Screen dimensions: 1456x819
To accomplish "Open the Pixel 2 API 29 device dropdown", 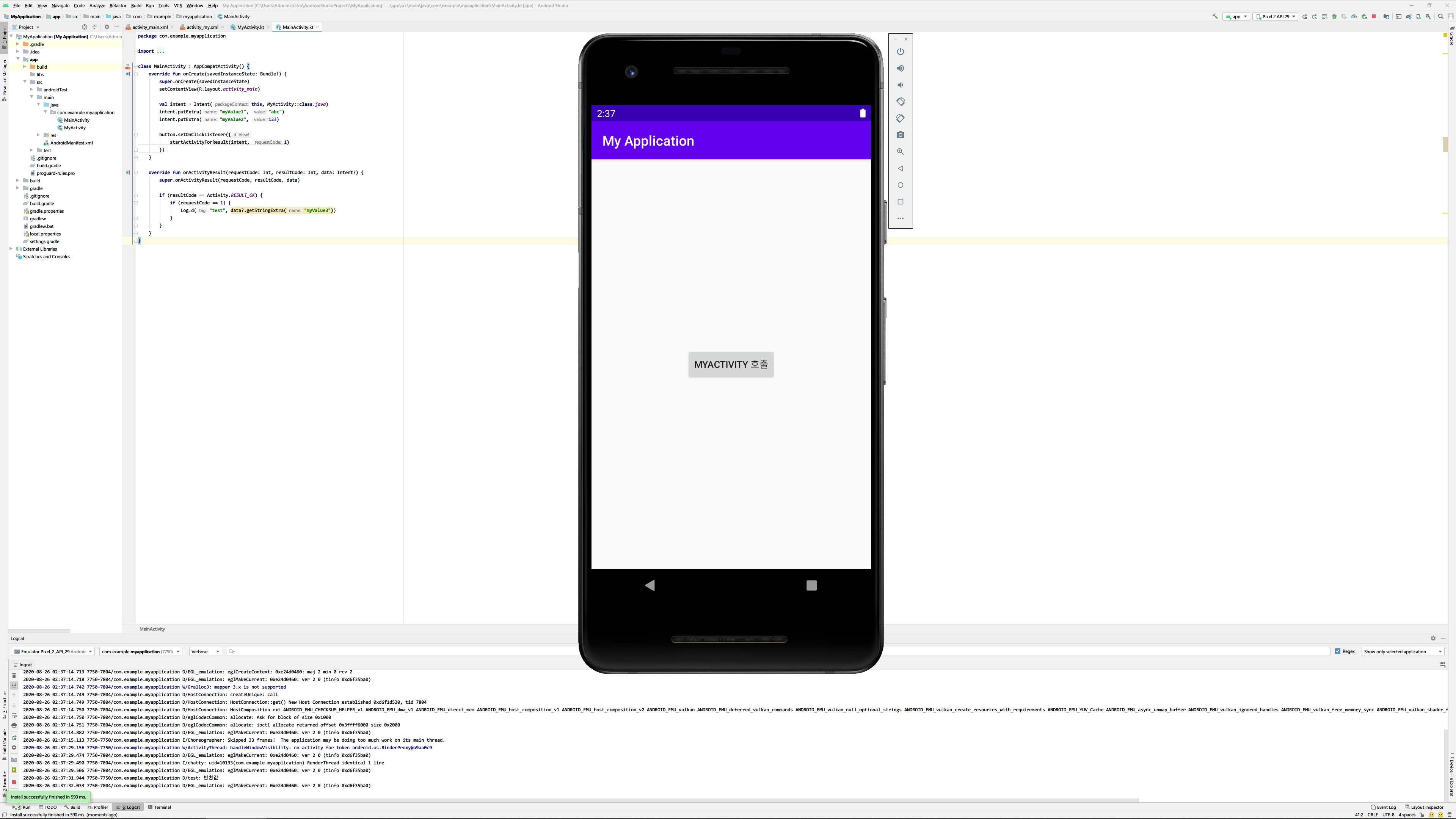I will pos(1275,16).
